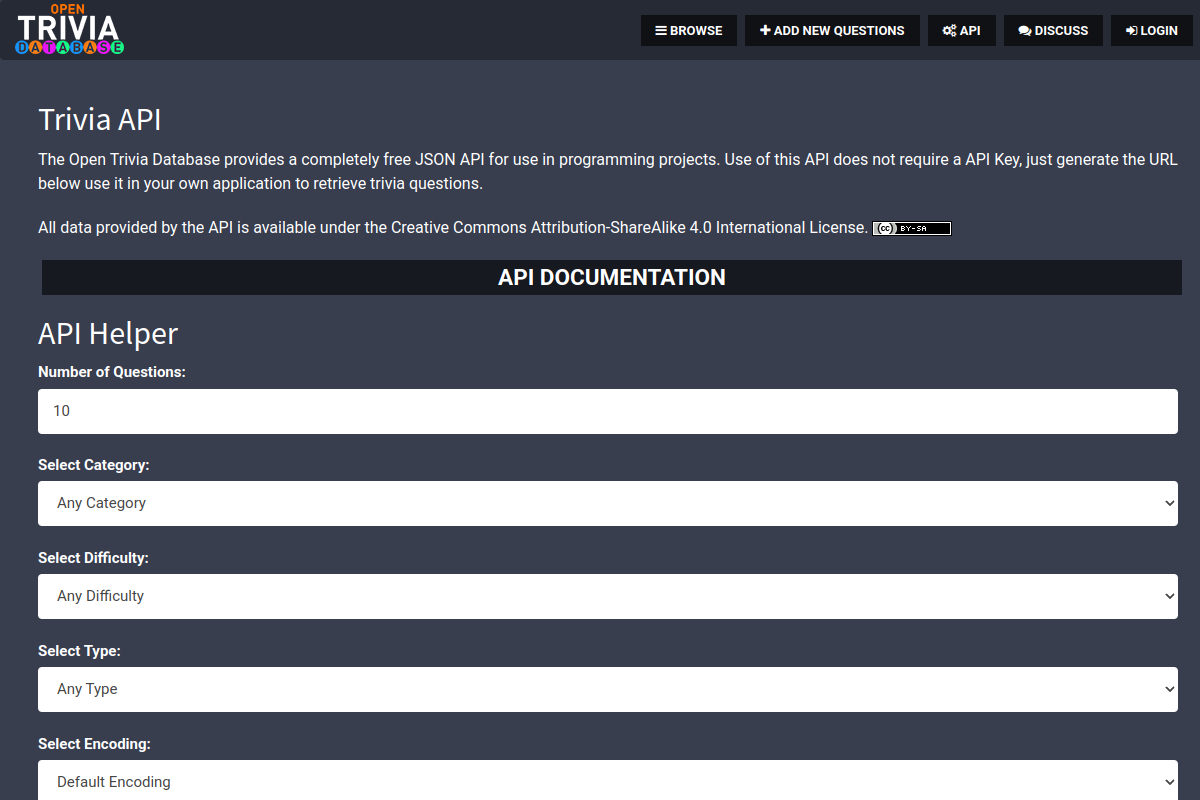Click the "API Helper" heading
The width and height of the screenshot is (1200, 800).
tap(108, 333)
